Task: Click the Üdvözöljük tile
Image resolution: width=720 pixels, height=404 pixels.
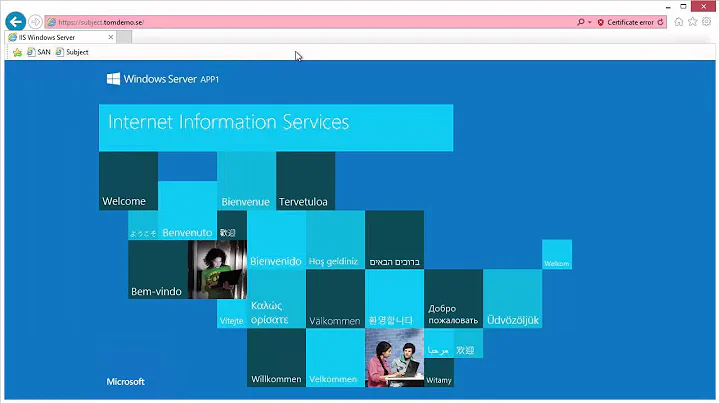Action: tap(512, 299)
